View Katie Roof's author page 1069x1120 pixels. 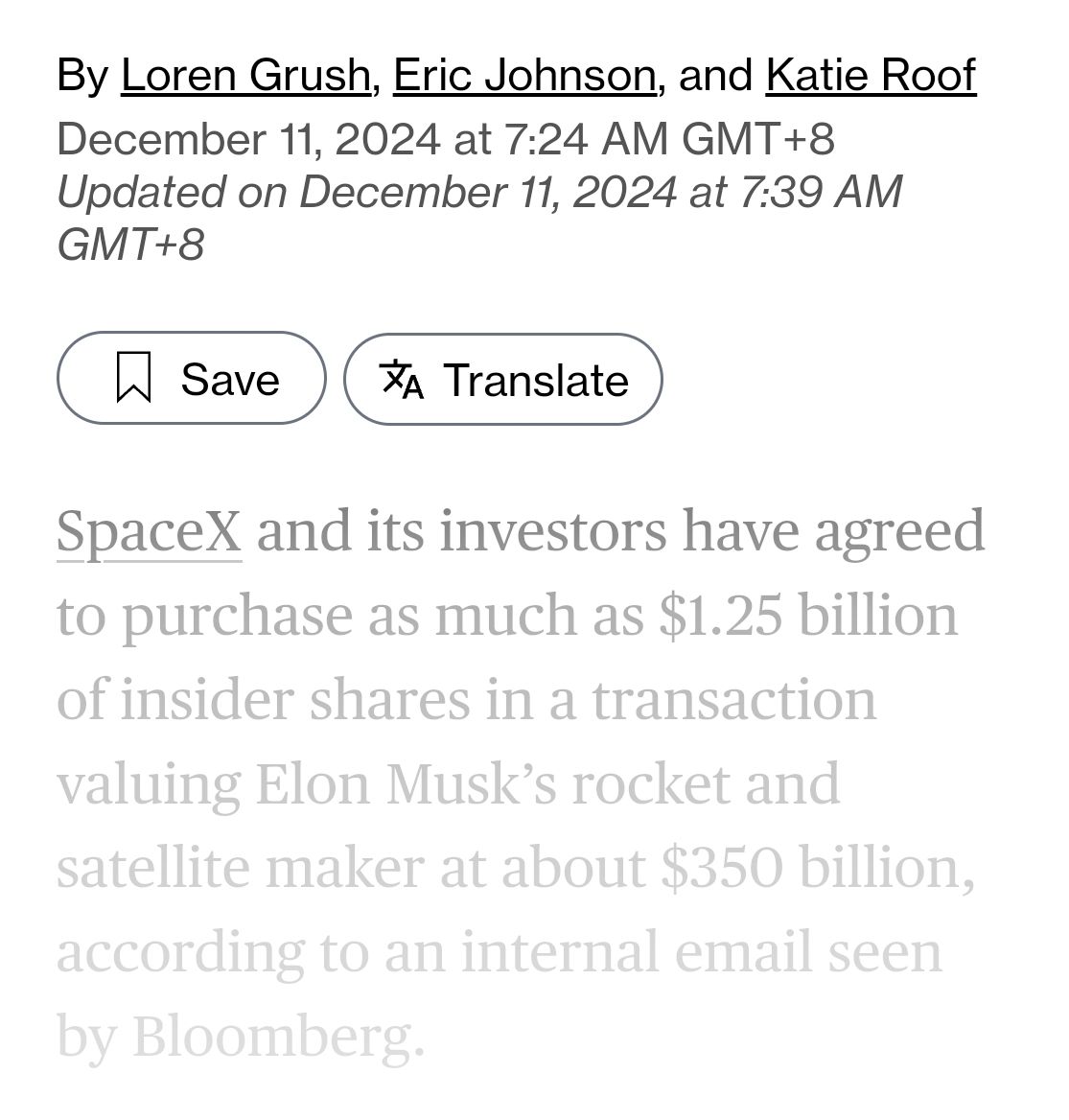tap(871, 75)
